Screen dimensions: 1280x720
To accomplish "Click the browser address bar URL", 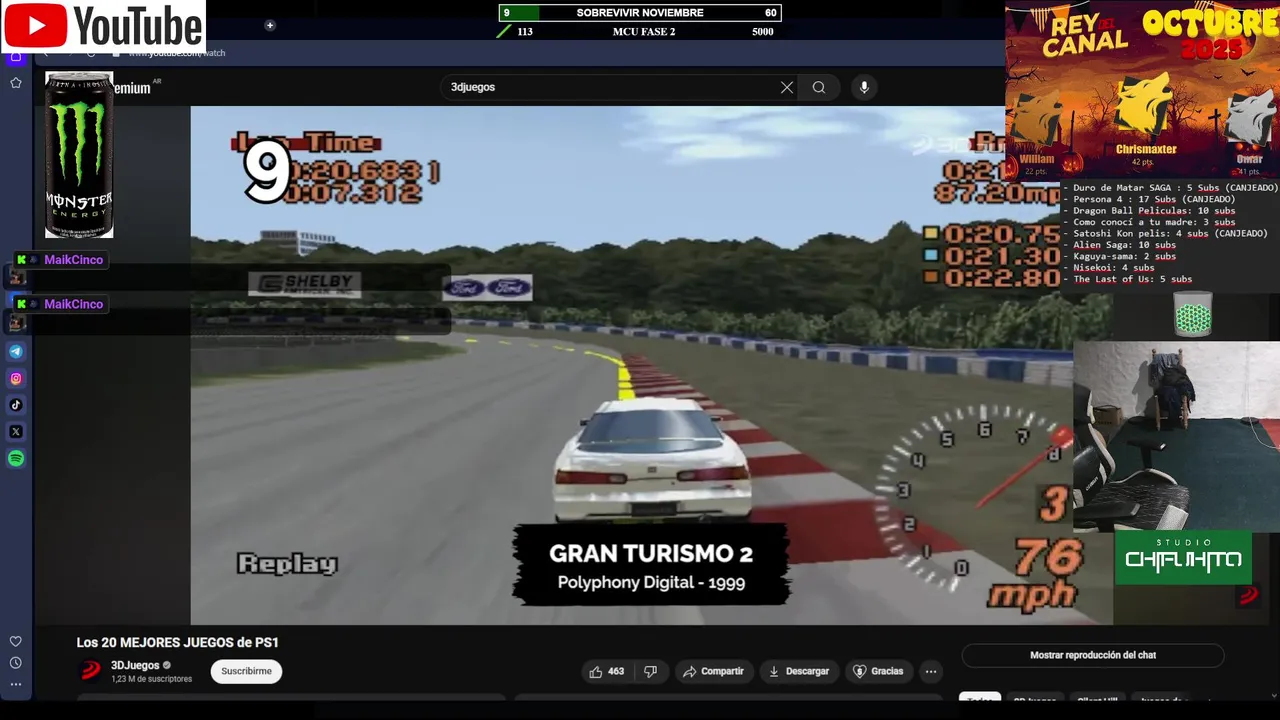I will pyautogui.click(x=176, y=53).
